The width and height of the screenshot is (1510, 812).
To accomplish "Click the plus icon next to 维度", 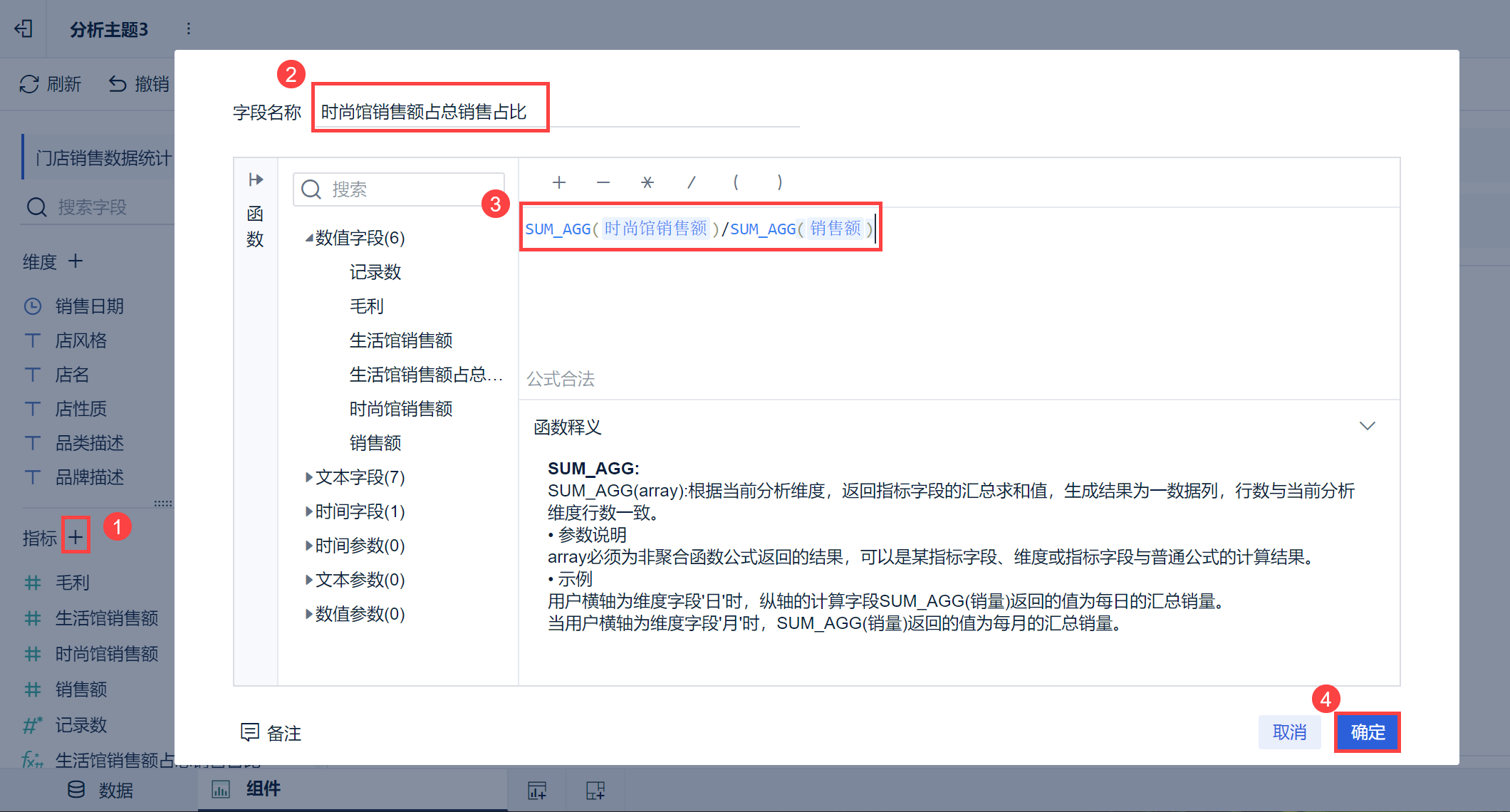I will click(75, 261).
